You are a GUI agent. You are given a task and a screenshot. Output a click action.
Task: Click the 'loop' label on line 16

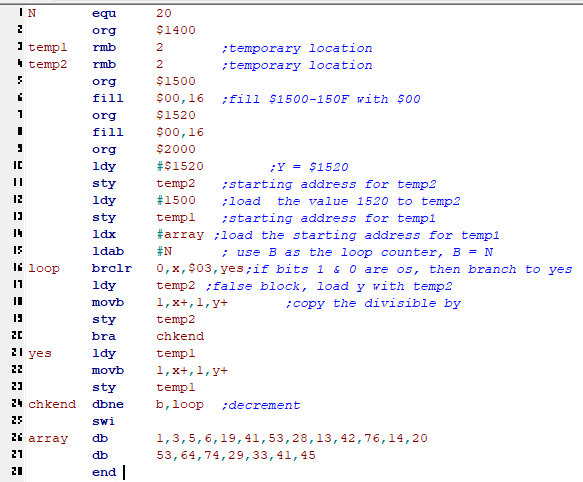[44, 269]
